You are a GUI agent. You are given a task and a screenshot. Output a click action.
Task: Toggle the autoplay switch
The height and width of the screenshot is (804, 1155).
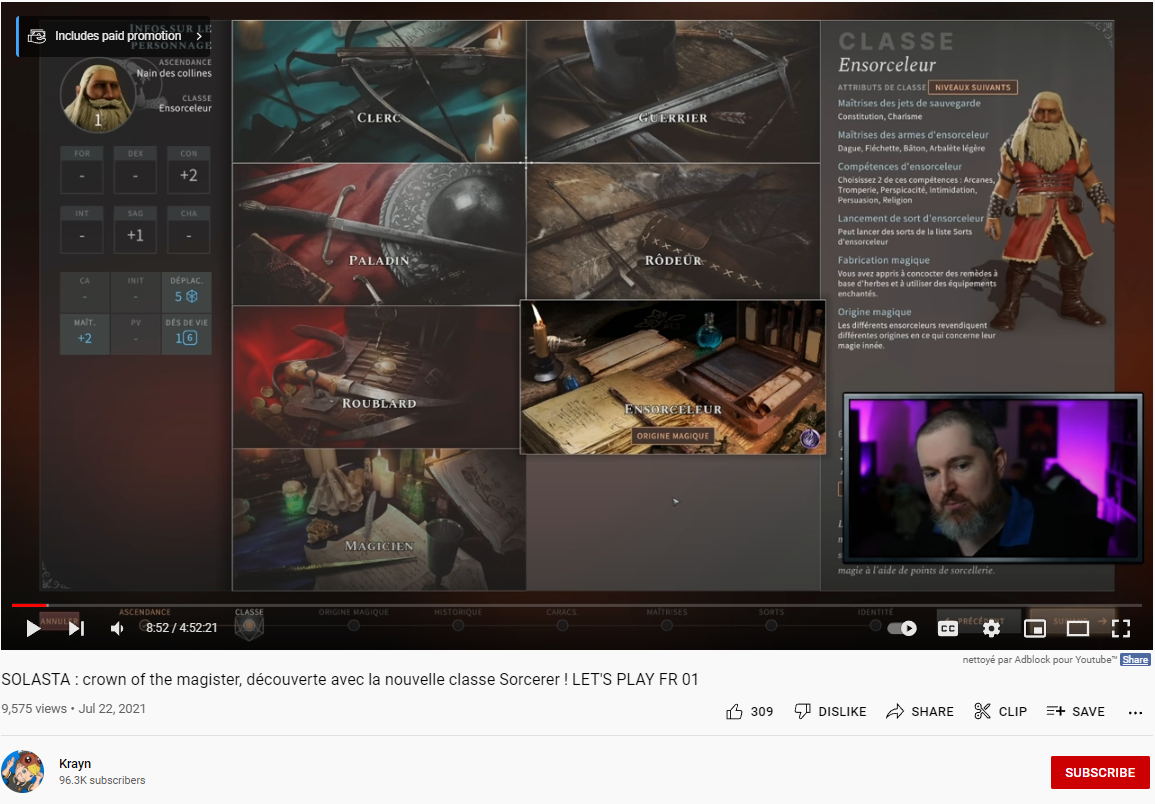(x=902, y=628)
